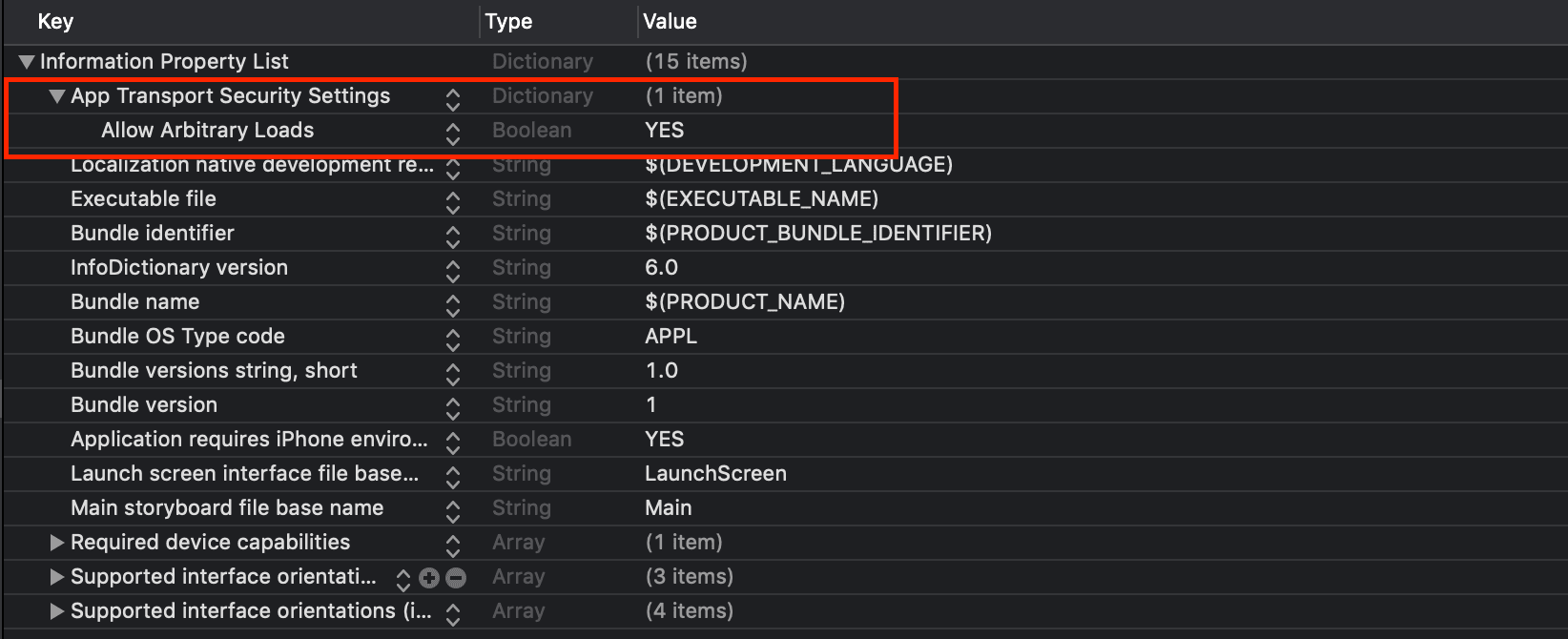Click the remove item minus icon on Supported interface orientations row
Screen dimensions: 1568x639
coord(456,576)
